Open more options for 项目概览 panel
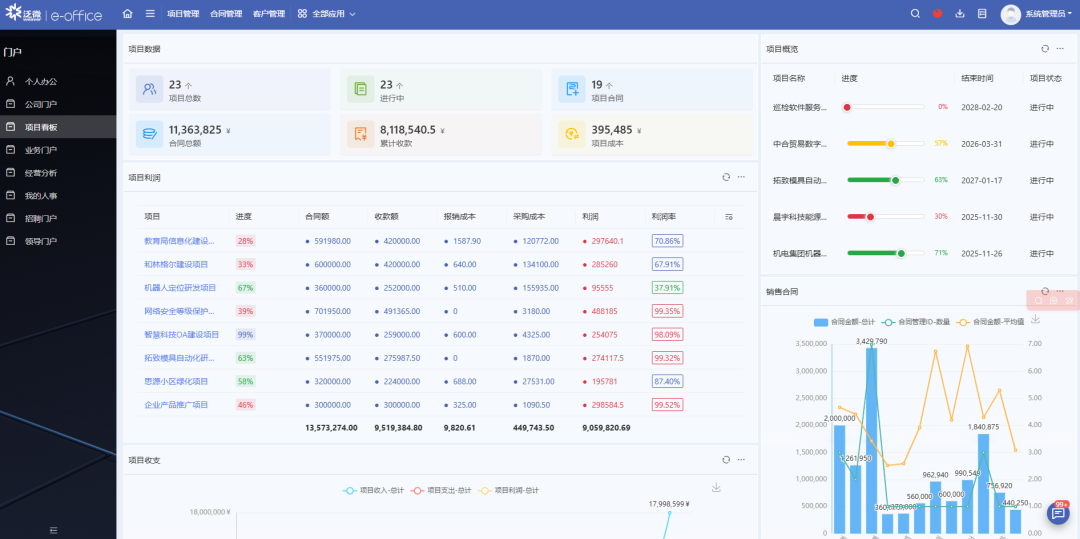Screen dimensions: 1080x539 click(x=1061, y=48)
